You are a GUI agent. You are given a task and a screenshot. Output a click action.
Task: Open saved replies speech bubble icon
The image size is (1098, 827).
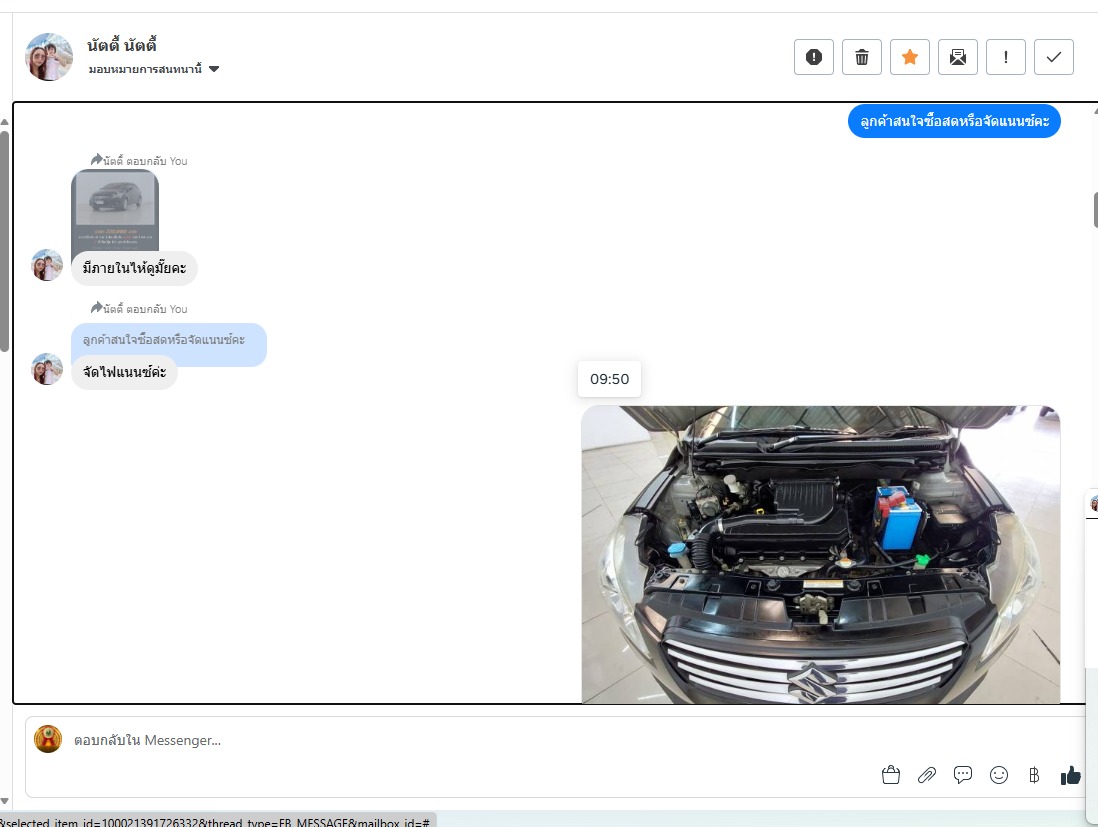(963, 775)
